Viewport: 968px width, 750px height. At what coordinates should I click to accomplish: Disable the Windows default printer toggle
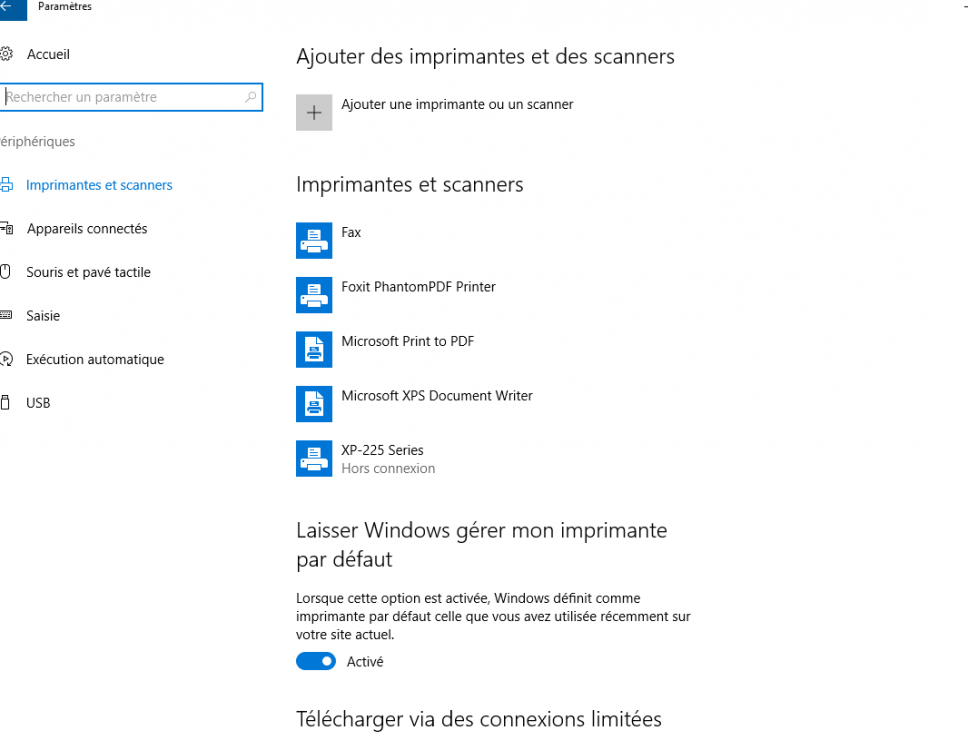(316, 661)
